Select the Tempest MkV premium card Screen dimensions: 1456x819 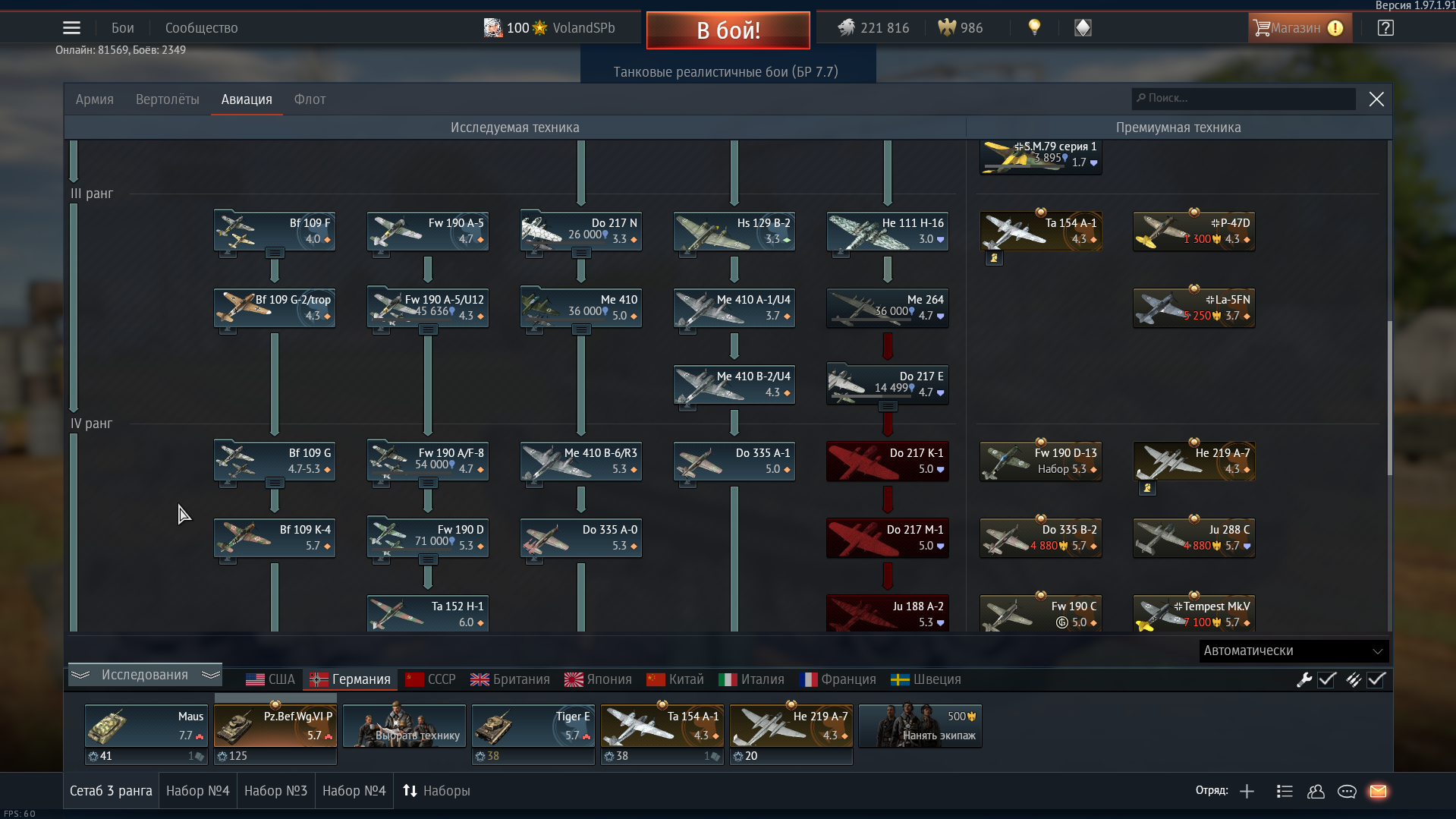pos(1194,613)
